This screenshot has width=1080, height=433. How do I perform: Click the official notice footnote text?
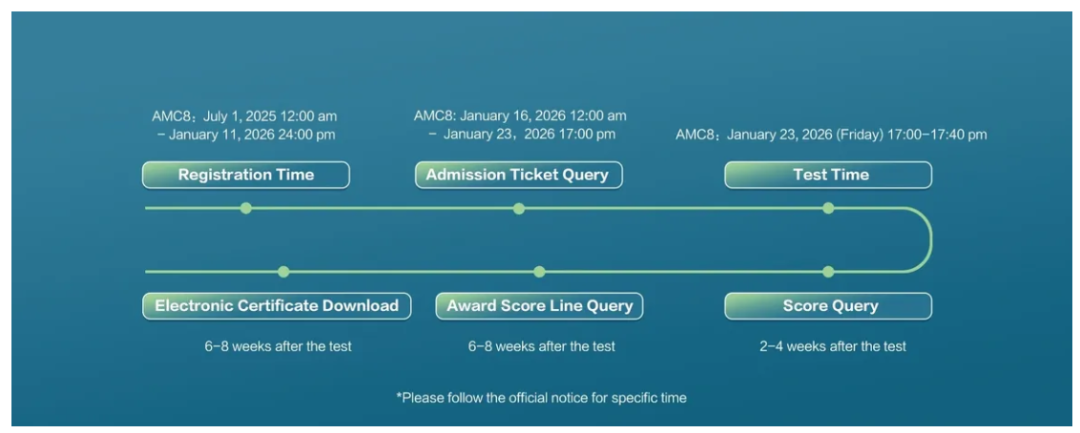click(541, 398)
